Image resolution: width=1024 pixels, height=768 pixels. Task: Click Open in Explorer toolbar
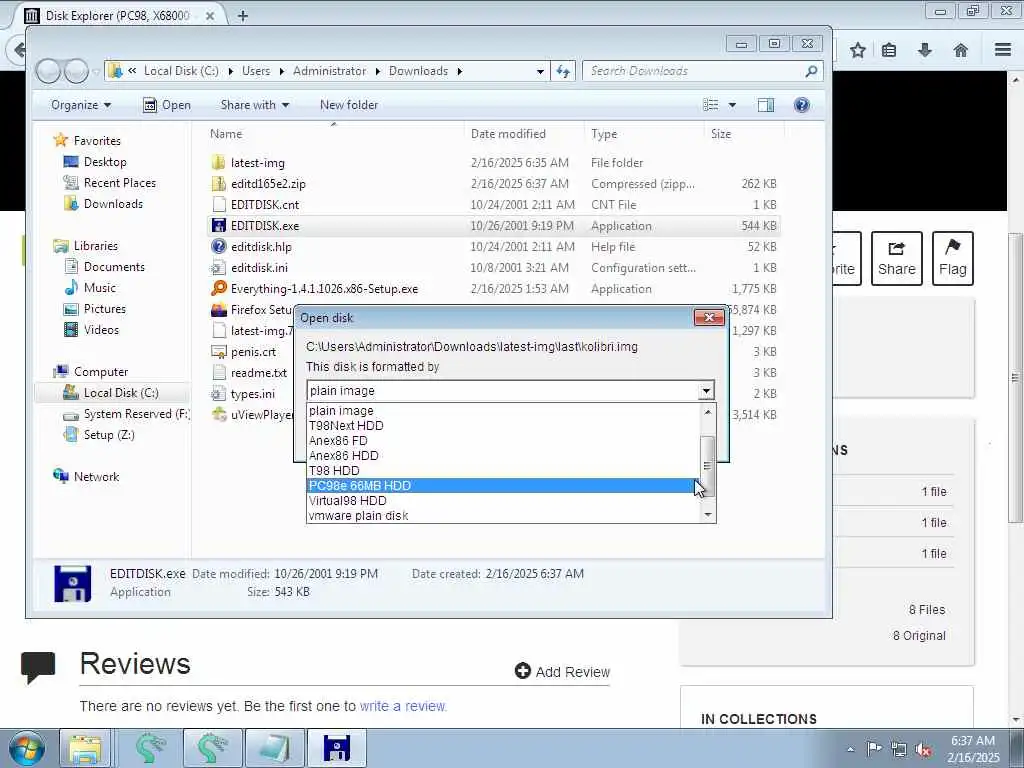(x=167, y=105)
